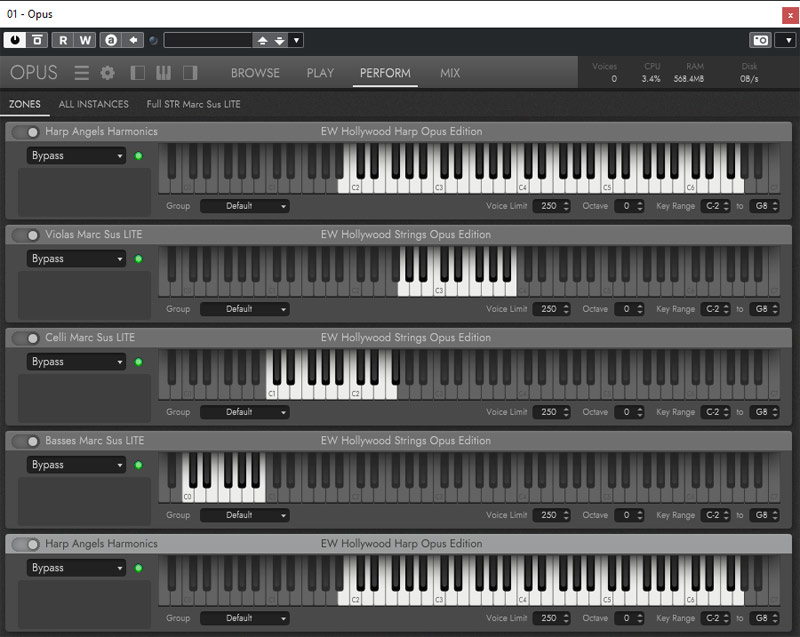Open the settings gear in Opus

108,73
